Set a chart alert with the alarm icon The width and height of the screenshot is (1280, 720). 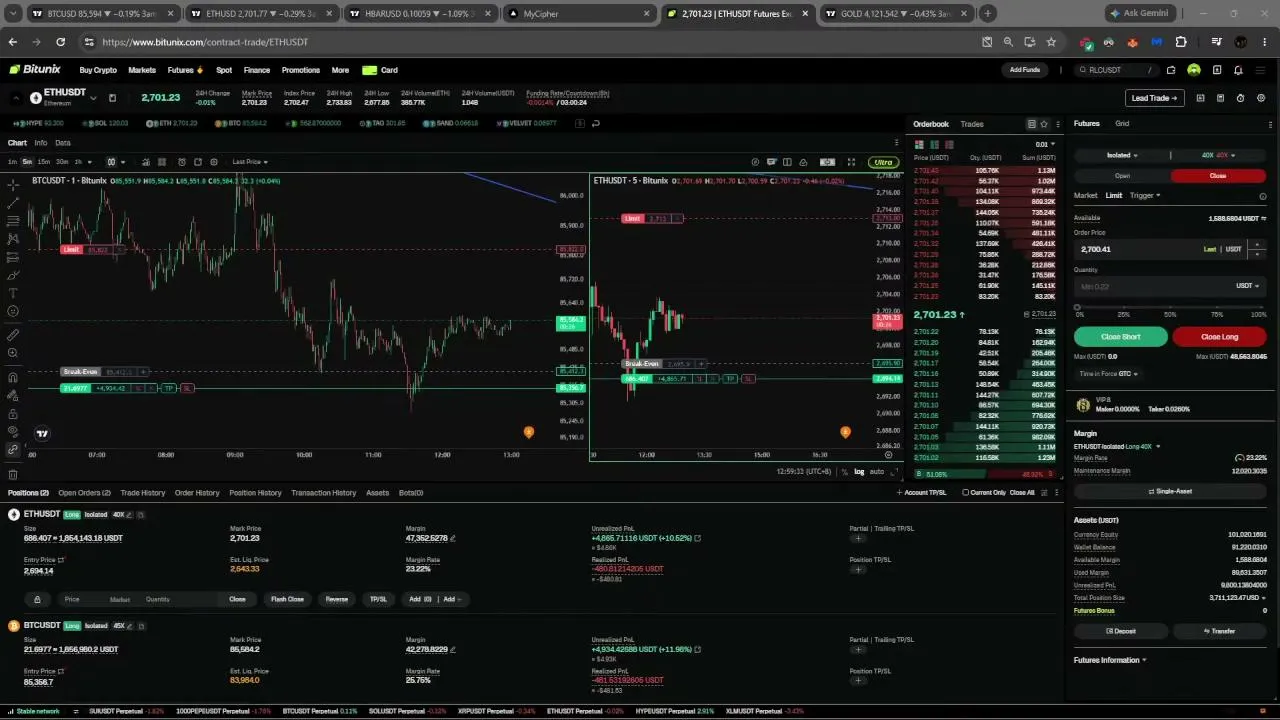[182, 162]
